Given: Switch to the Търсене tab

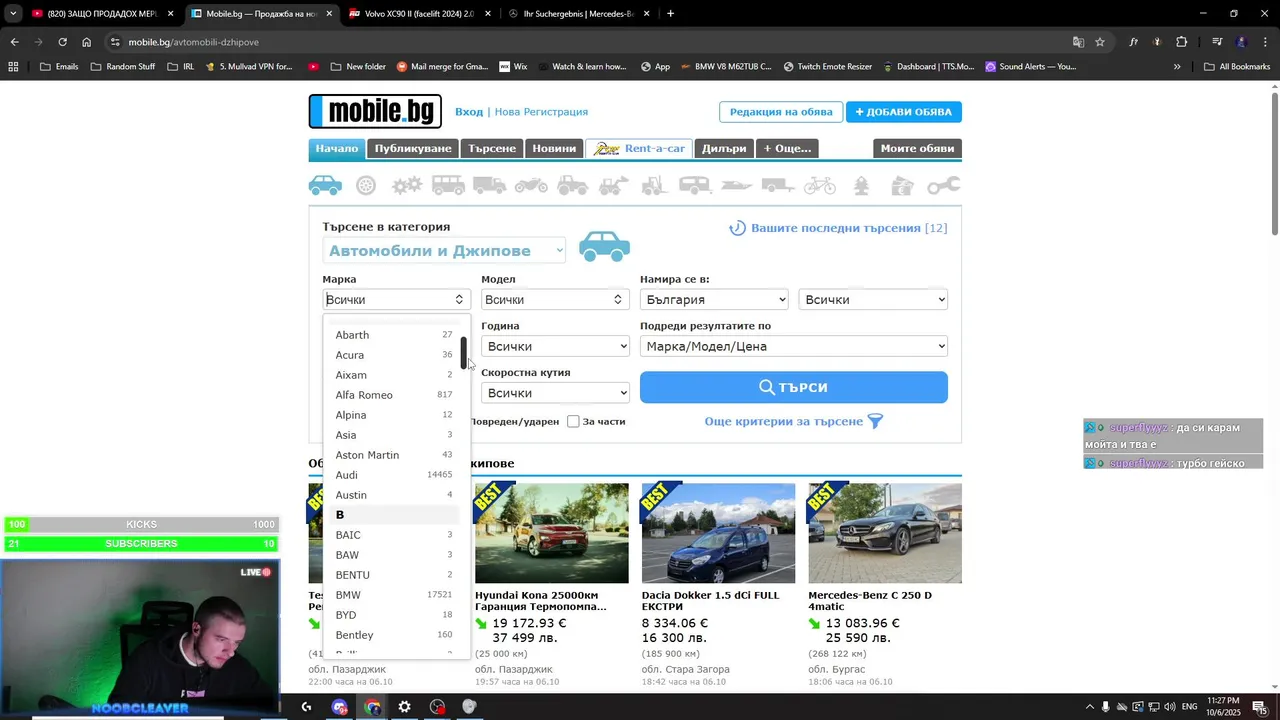Looking at the screenshot, I should [x=492, y=149].
